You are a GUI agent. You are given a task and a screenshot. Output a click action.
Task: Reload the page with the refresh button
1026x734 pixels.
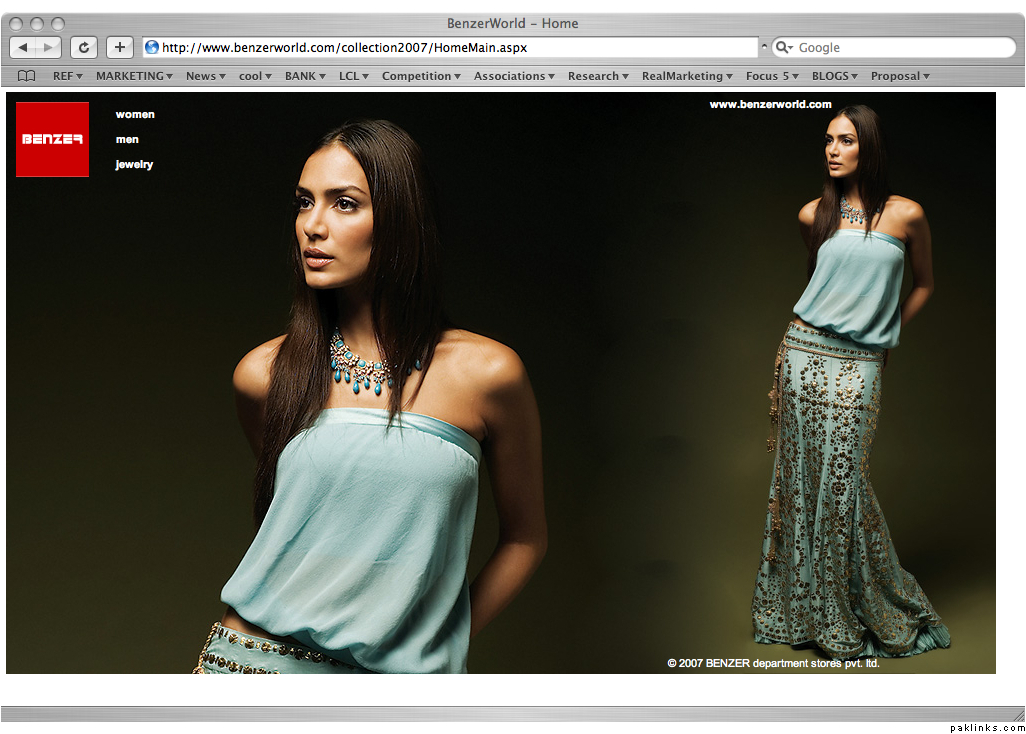click(84, 47)
